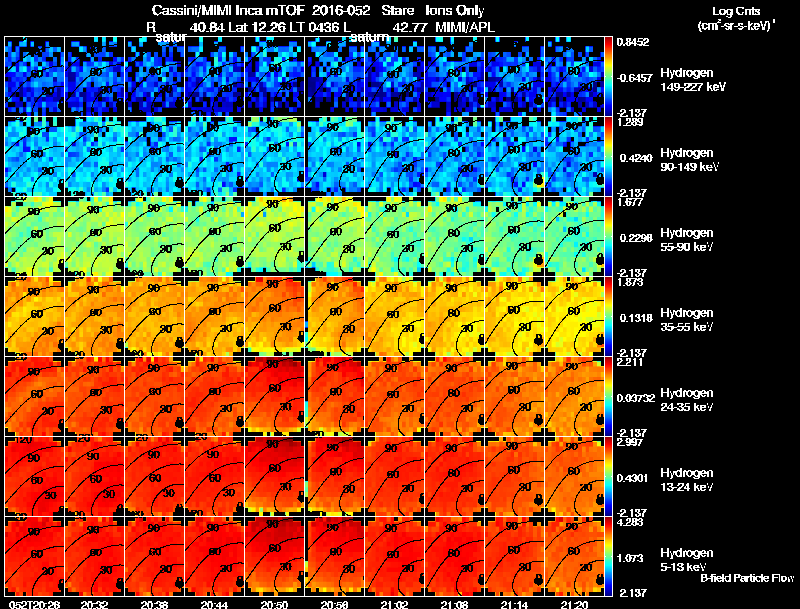
Task: Click the 20:44 time label
Action: (x=215, y=604)
